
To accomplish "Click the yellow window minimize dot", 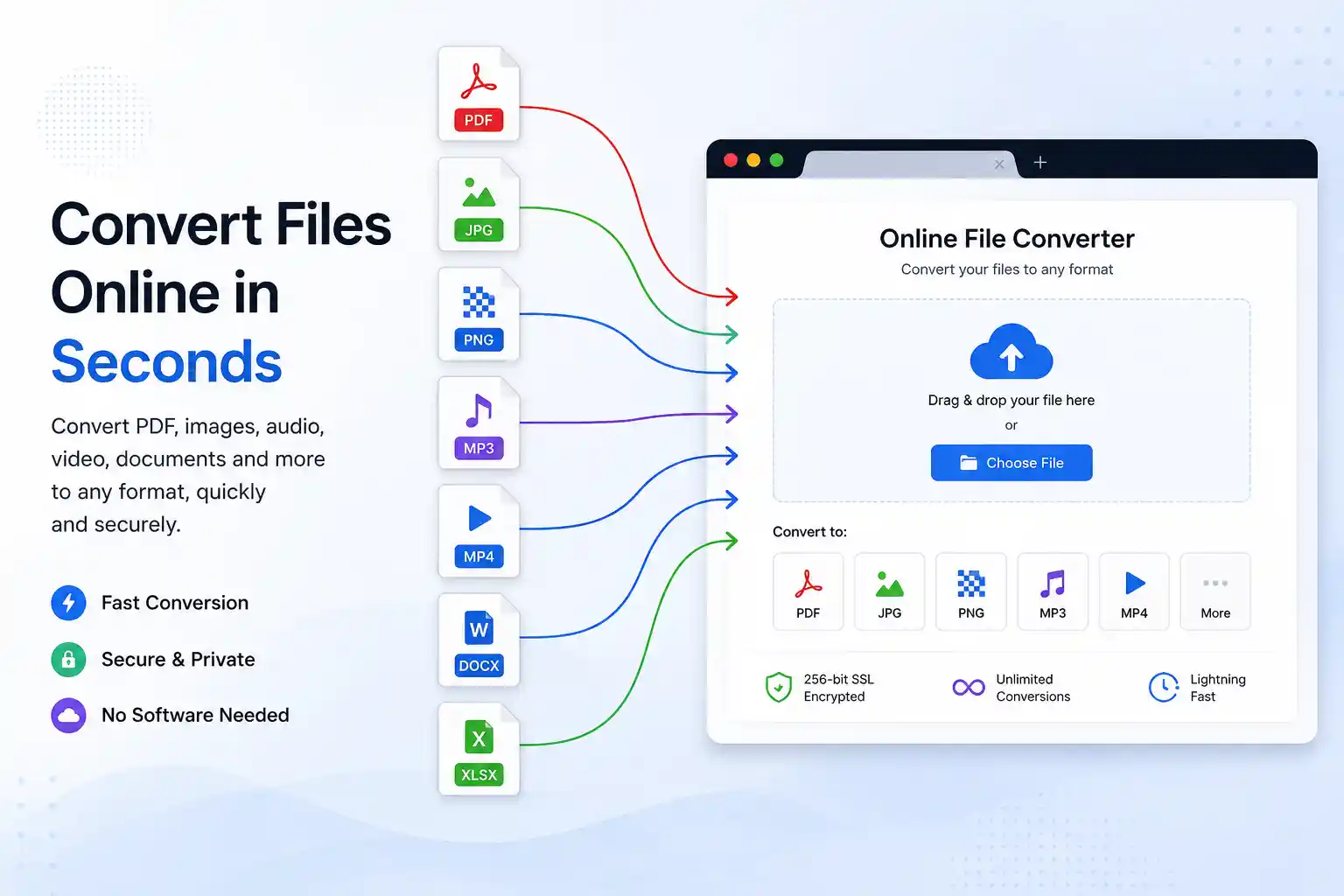I will [x=753, y=160].
